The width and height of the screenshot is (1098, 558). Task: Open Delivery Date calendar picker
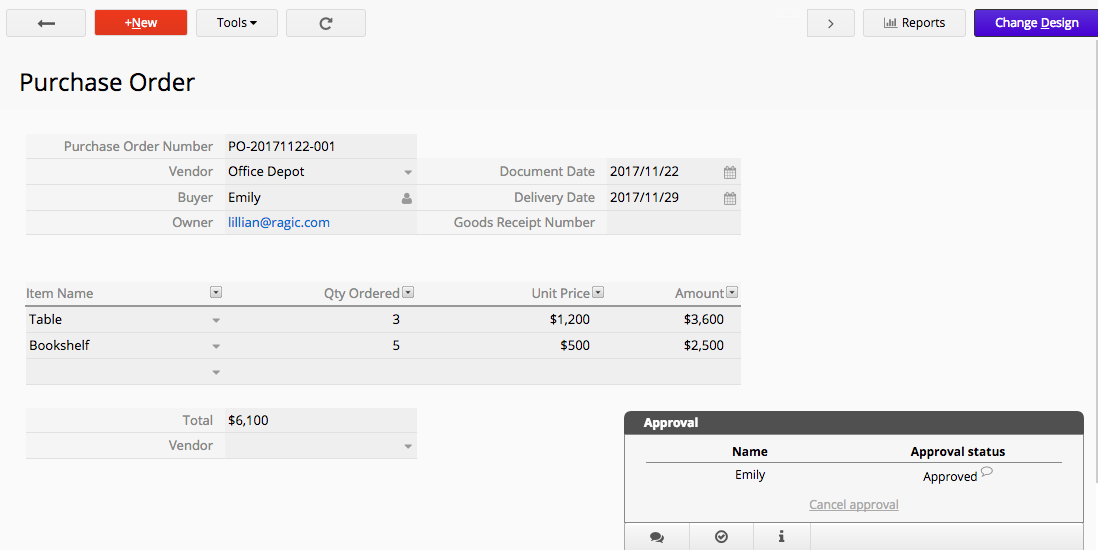(730, 198)
